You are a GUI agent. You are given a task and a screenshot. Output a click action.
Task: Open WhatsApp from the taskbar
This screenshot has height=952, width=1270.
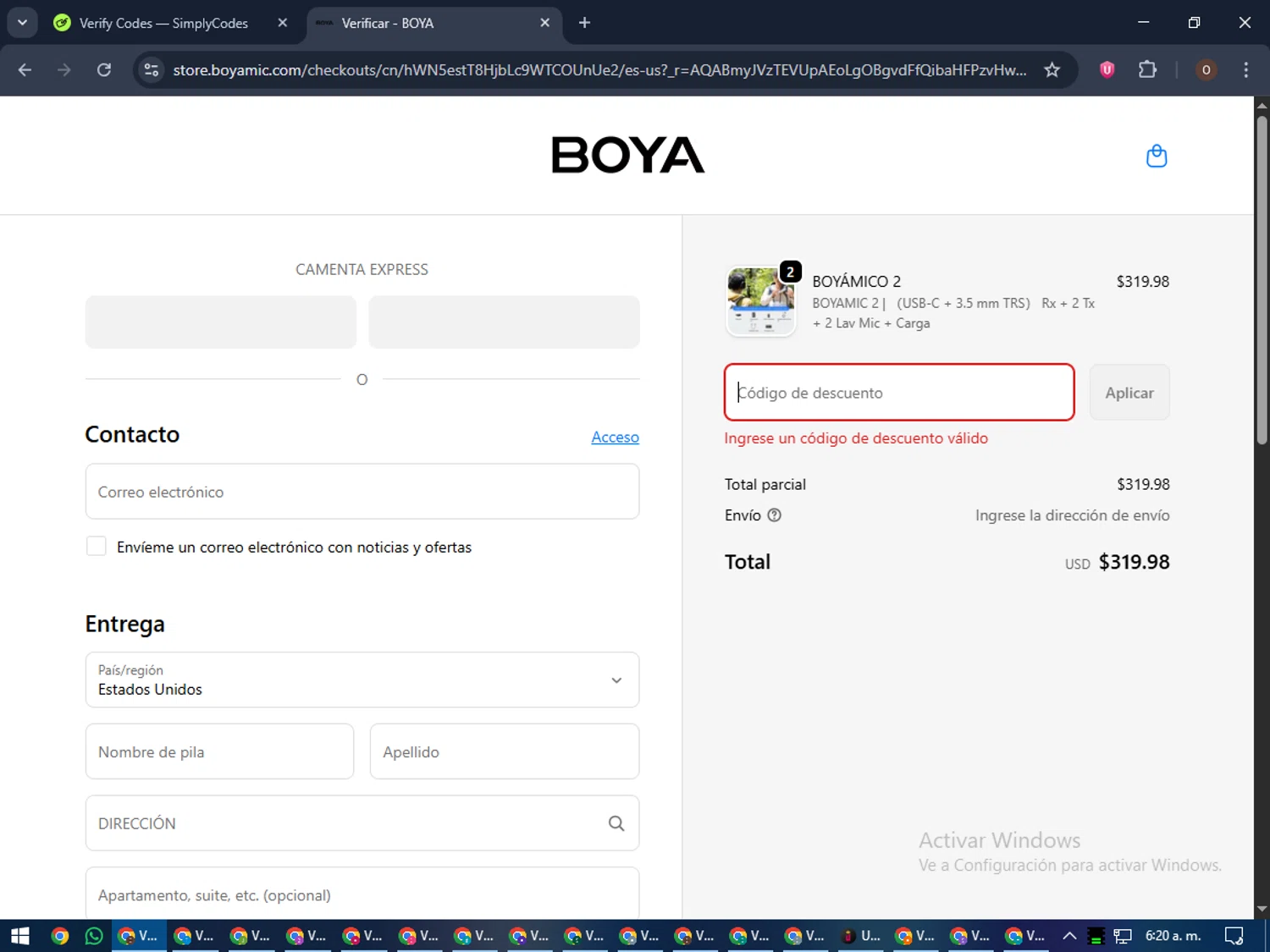click(x=94, y=936)
